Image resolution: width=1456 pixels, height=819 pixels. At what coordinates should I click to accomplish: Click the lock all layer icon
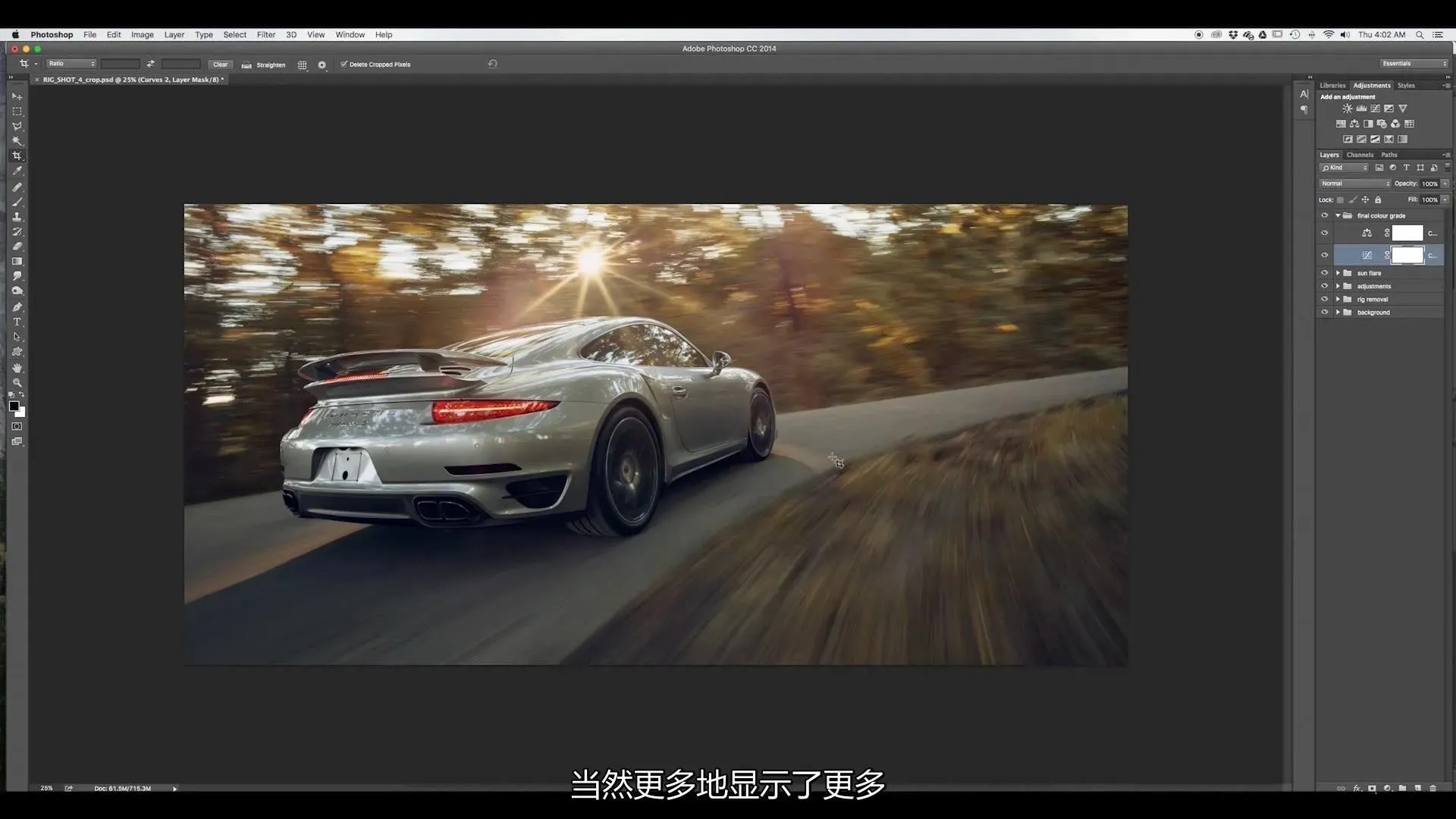(x=1378, y=199)
